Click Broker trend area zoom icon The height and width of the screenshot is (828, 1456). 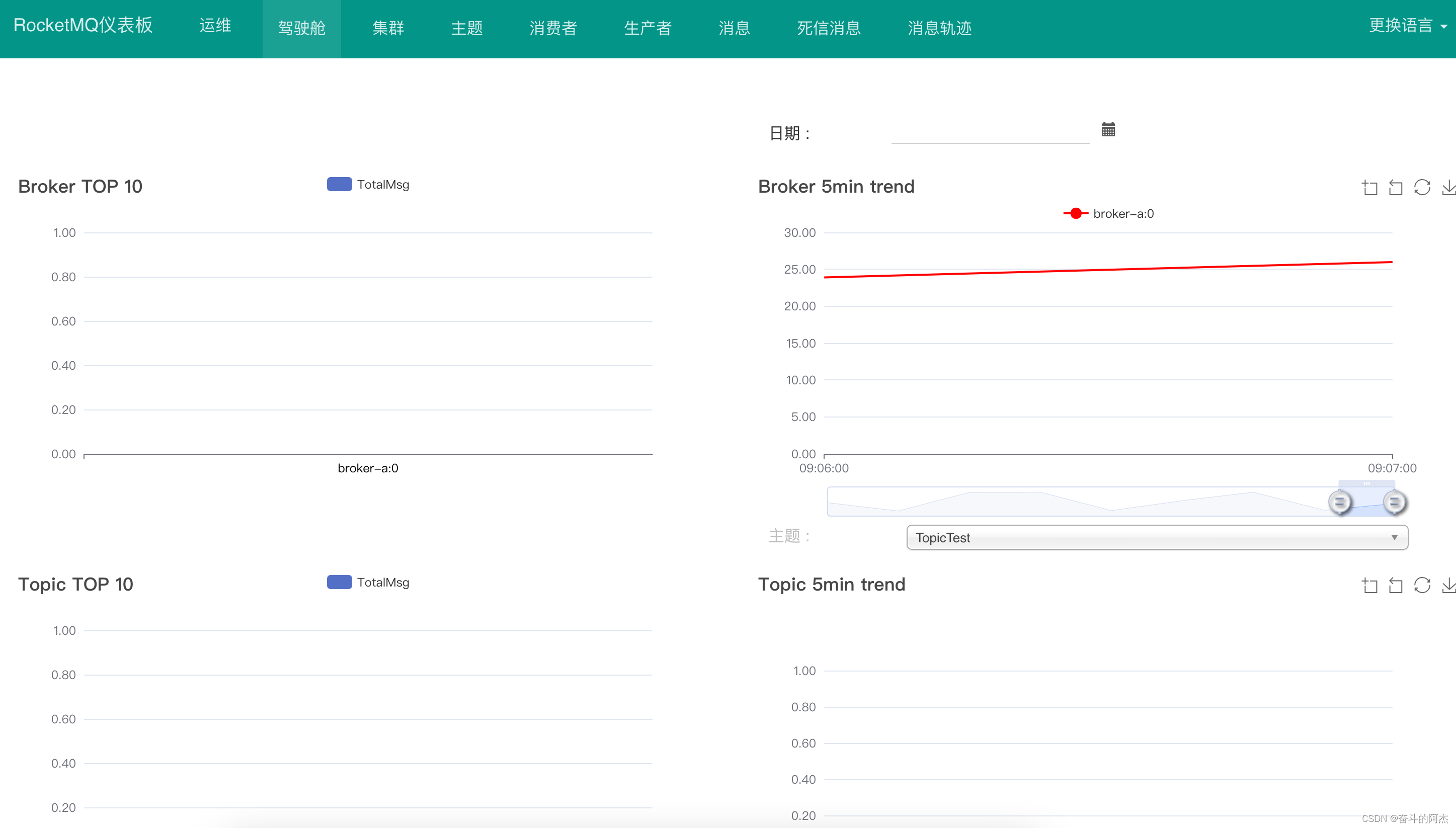pos(1369,187)
